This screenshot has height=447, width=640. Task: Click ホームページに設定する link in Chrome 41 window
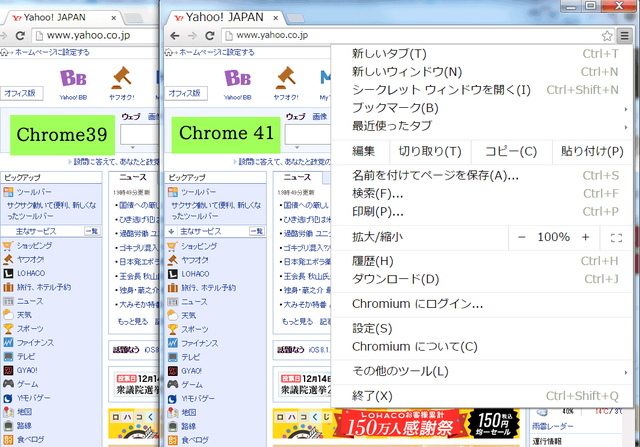tap(217, 53)
